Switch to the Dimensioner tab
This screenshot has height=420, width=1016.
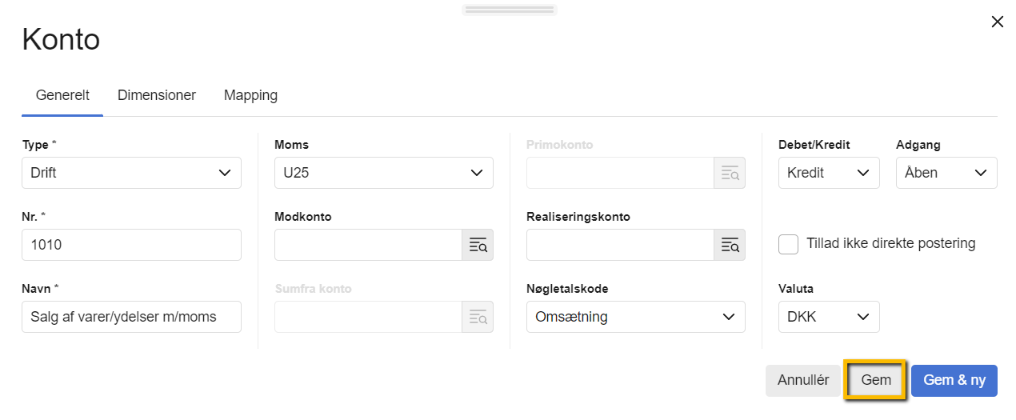(x=156, y=96)
